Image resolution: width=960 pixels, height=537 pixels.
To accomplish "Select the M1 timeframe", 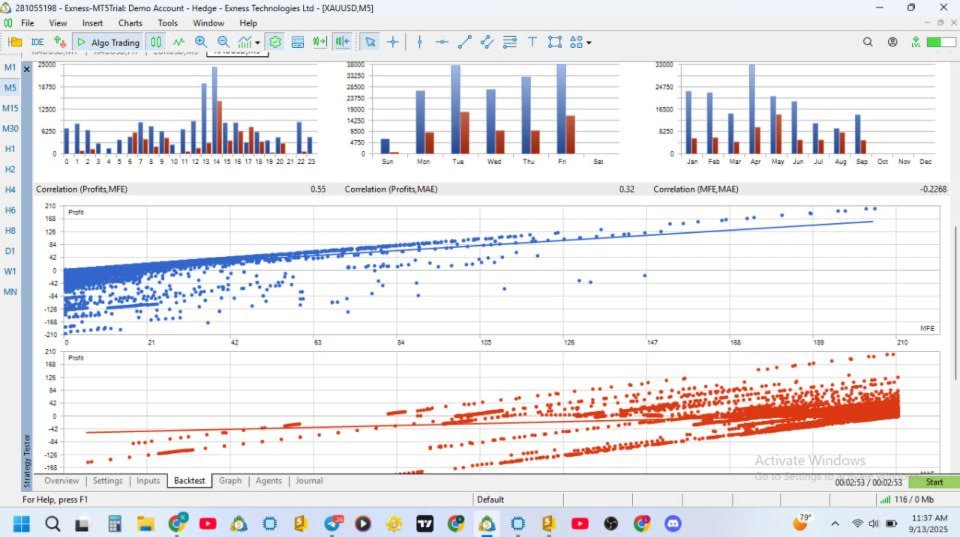I will (10, 67).
